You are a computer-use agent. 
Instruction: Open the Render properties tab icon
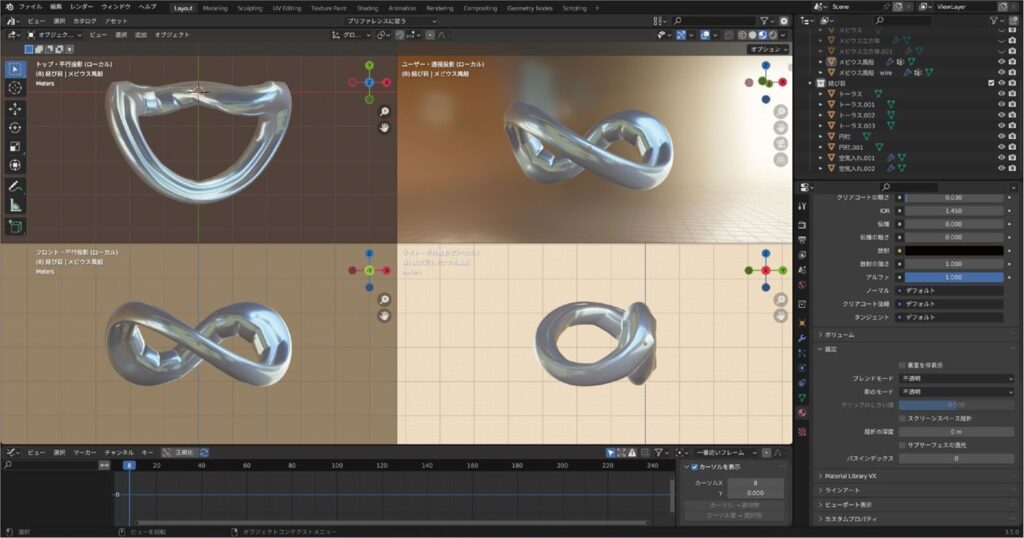pos(802,225)
